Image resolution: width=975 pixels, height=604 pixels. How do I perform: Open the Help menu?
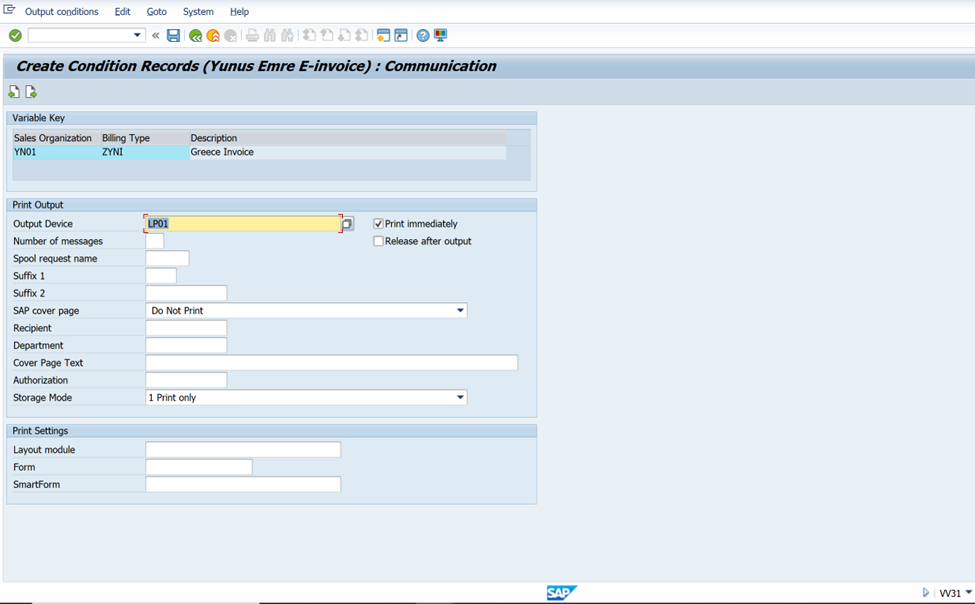click(x=239, y=11)
